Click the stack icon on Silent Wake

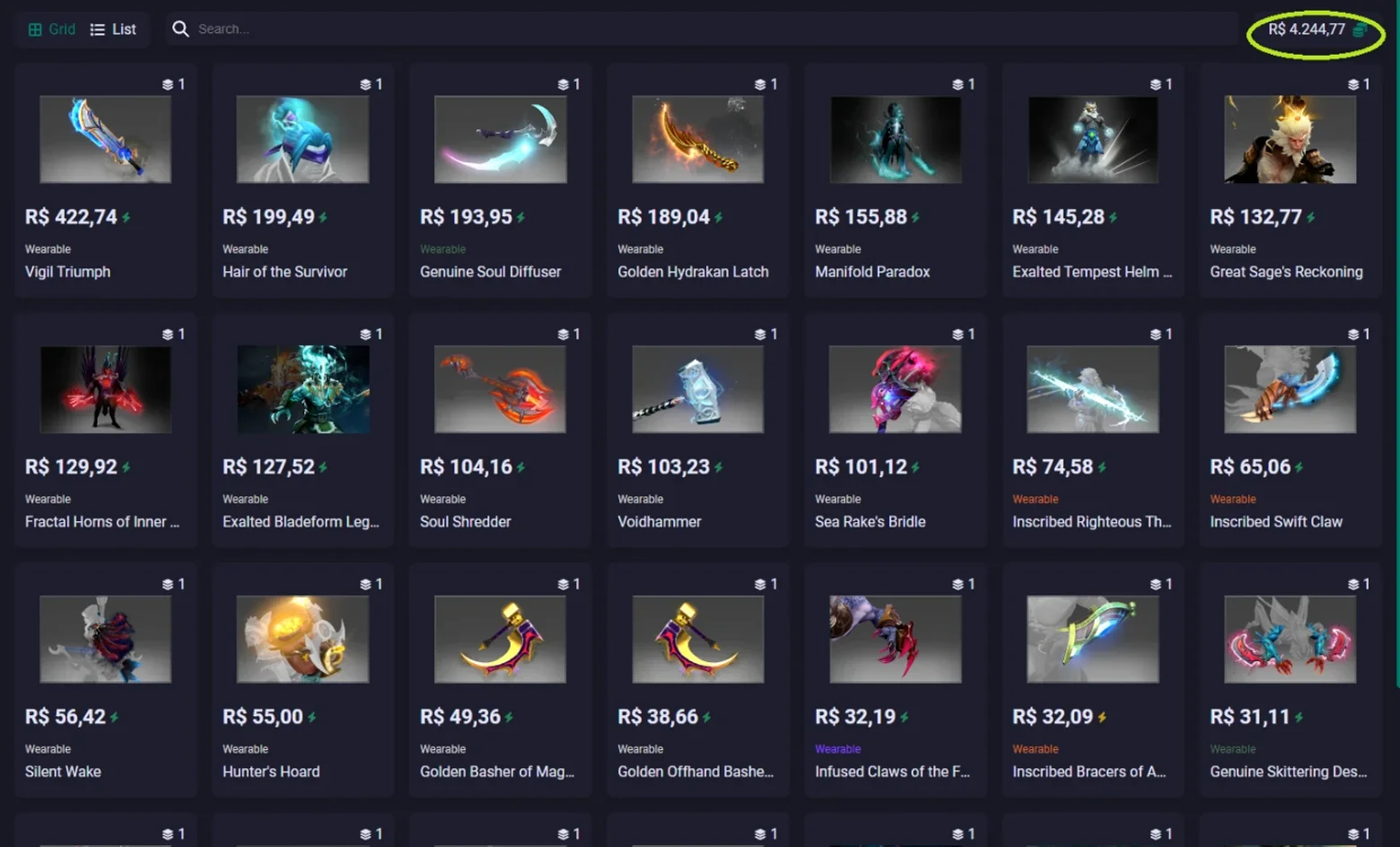click(x=168, y=584)
